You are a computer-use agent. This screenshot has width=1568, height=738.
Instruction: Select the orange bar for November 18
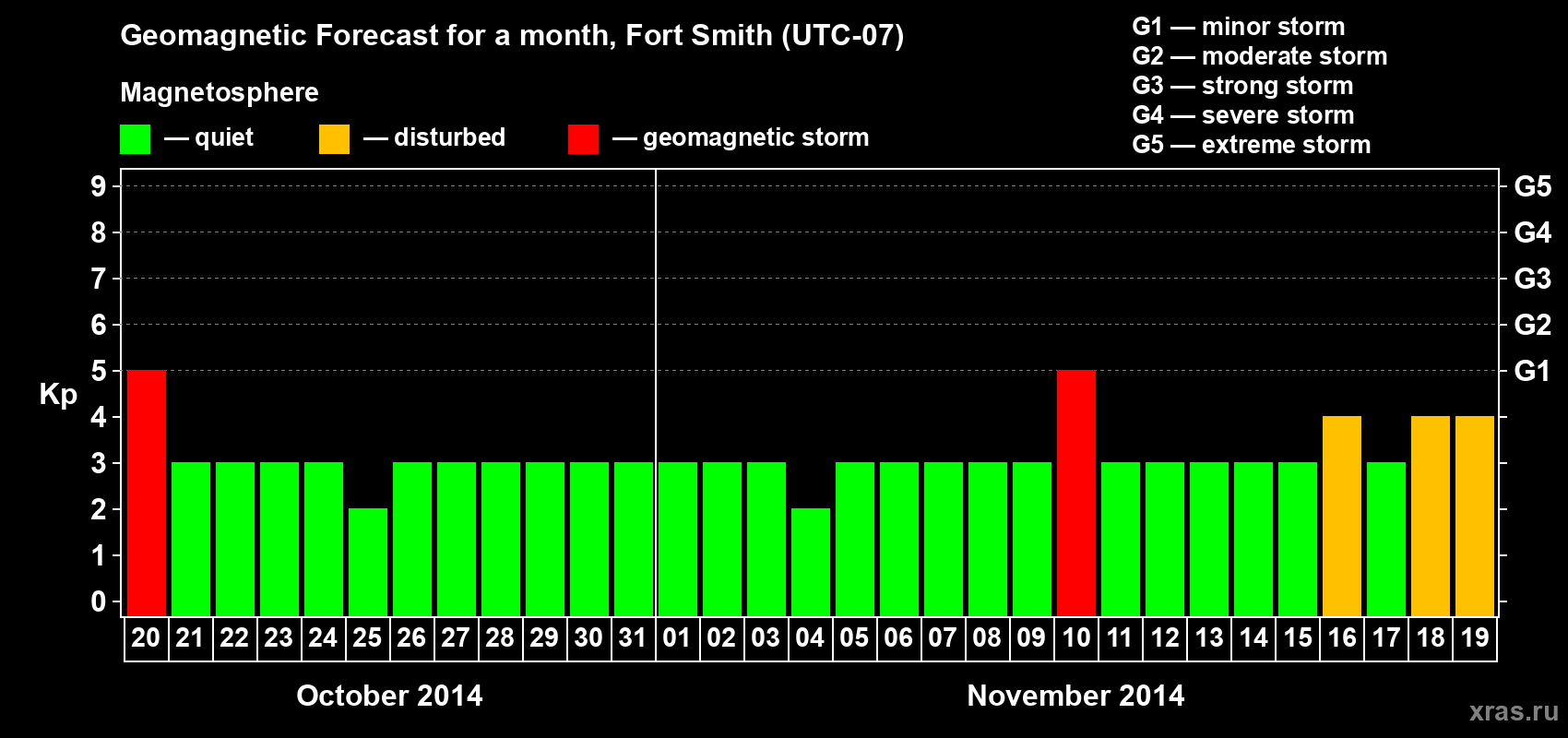(1431, 516)
